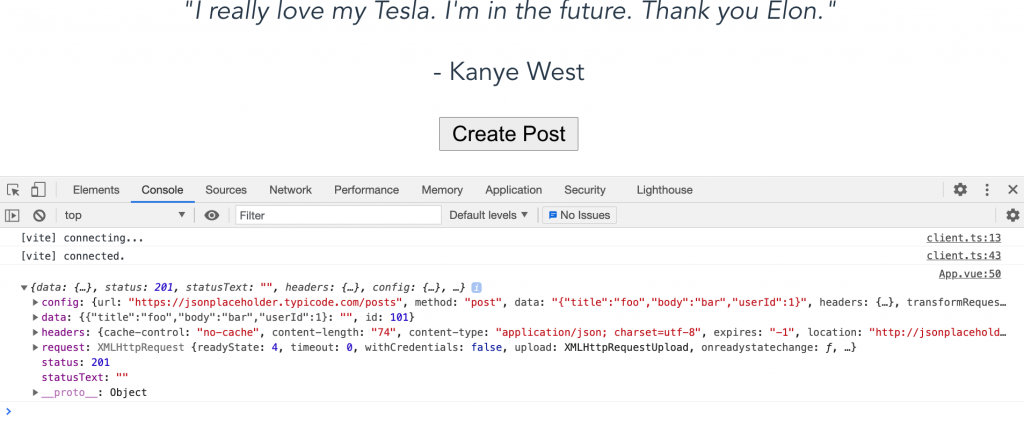Open the DevTools three-dot menu
This screenshot has height=448, width=1024.
click(x=987, y=190)
